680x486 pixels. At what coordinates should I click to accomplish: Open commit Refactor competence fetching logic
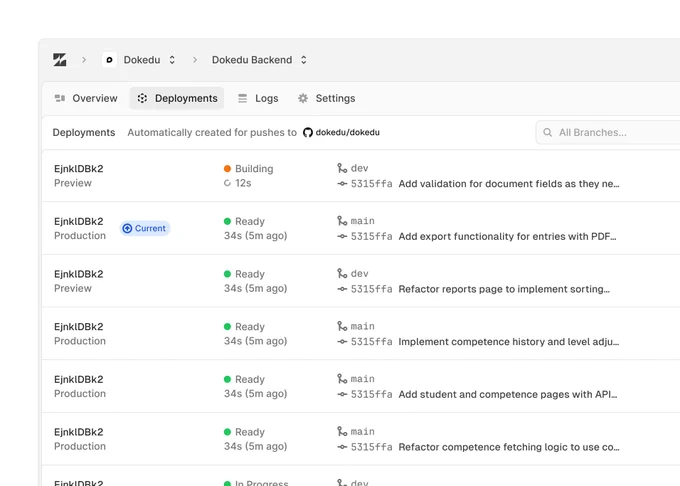click(x=509, y=447)
